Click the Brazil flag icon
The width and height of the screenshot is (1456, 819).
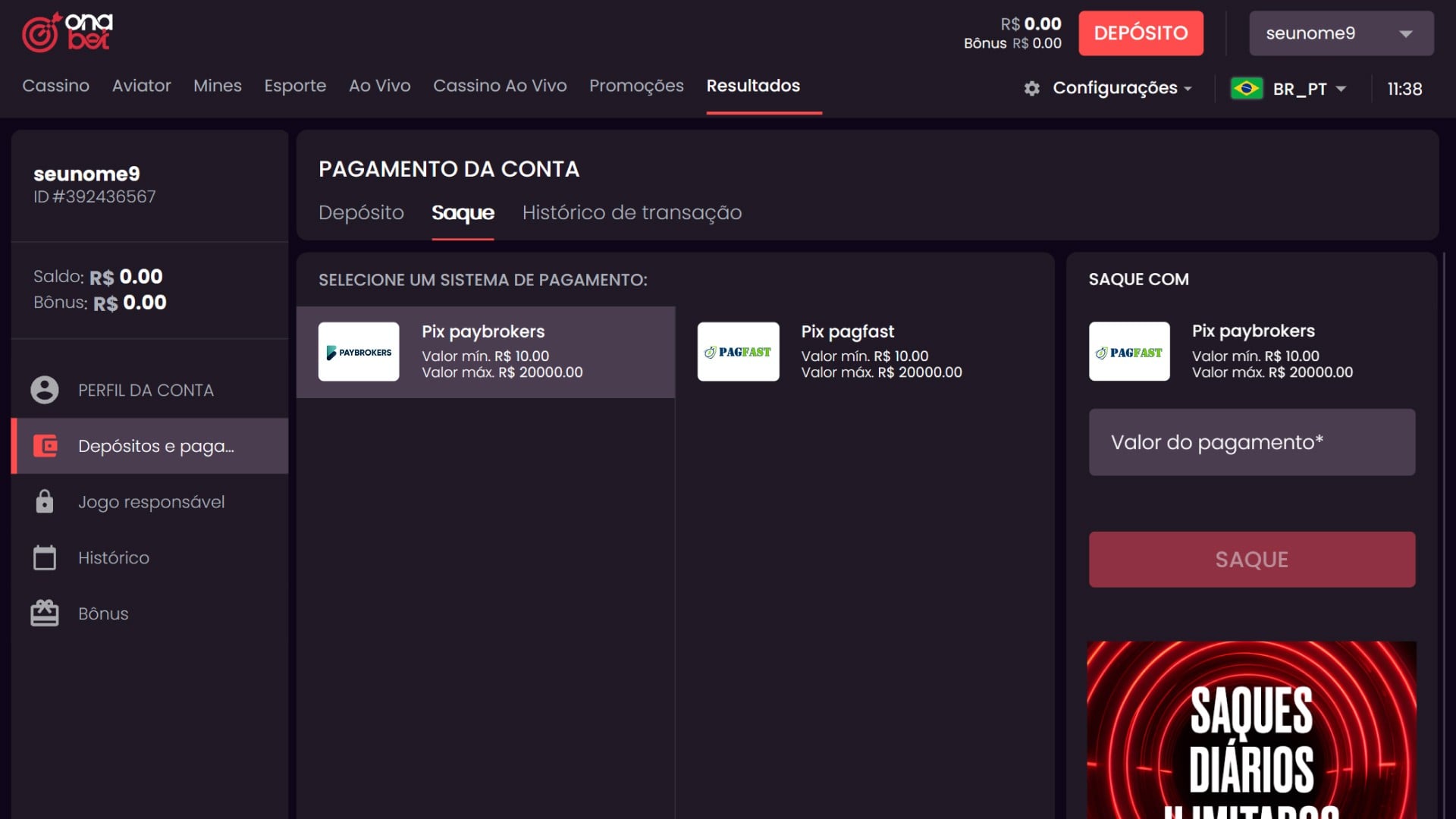pos(1246,89)
